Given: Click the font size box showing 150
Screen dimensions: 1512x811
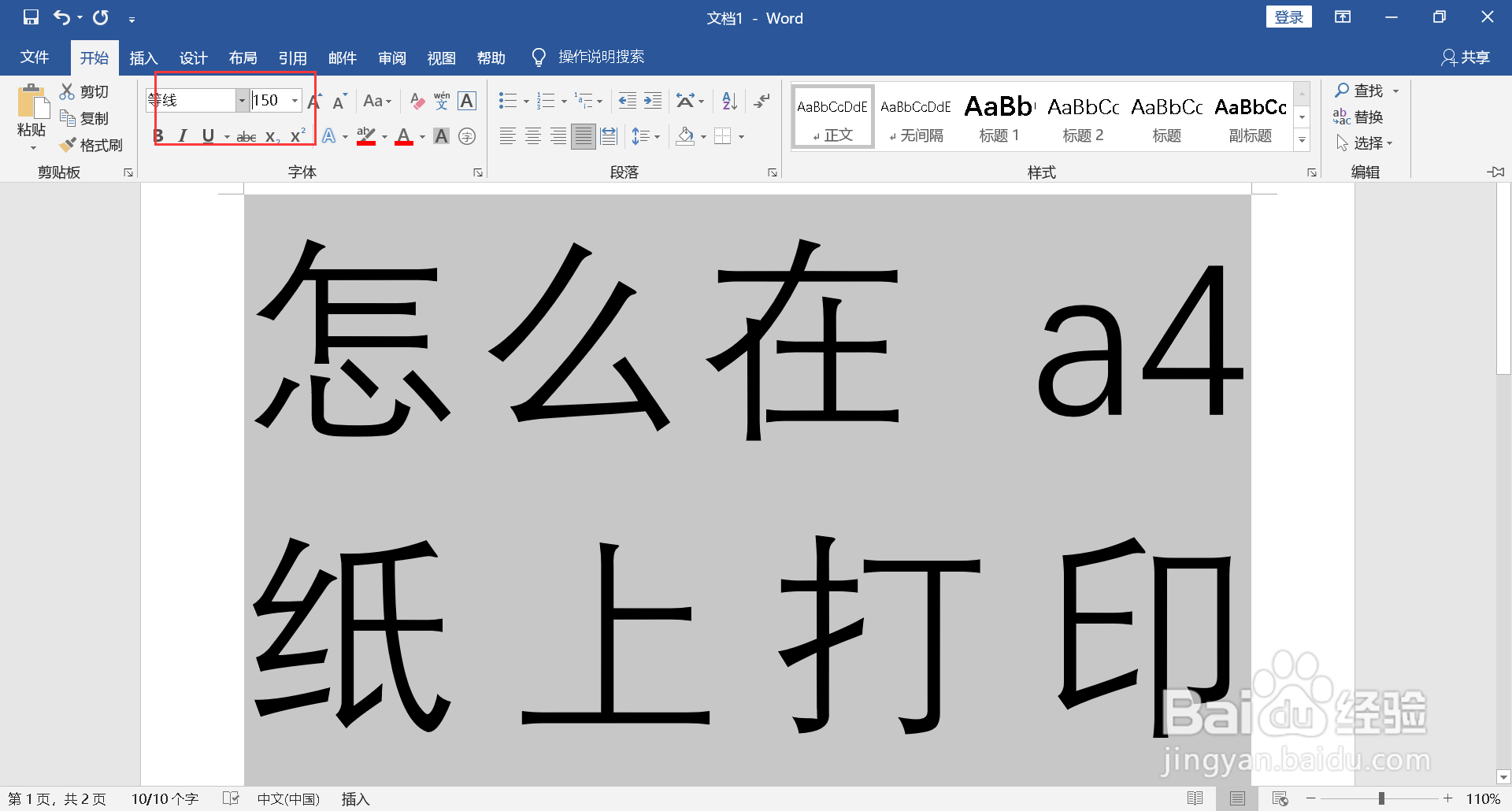Looking at the screenshot, I should point(270,101).
